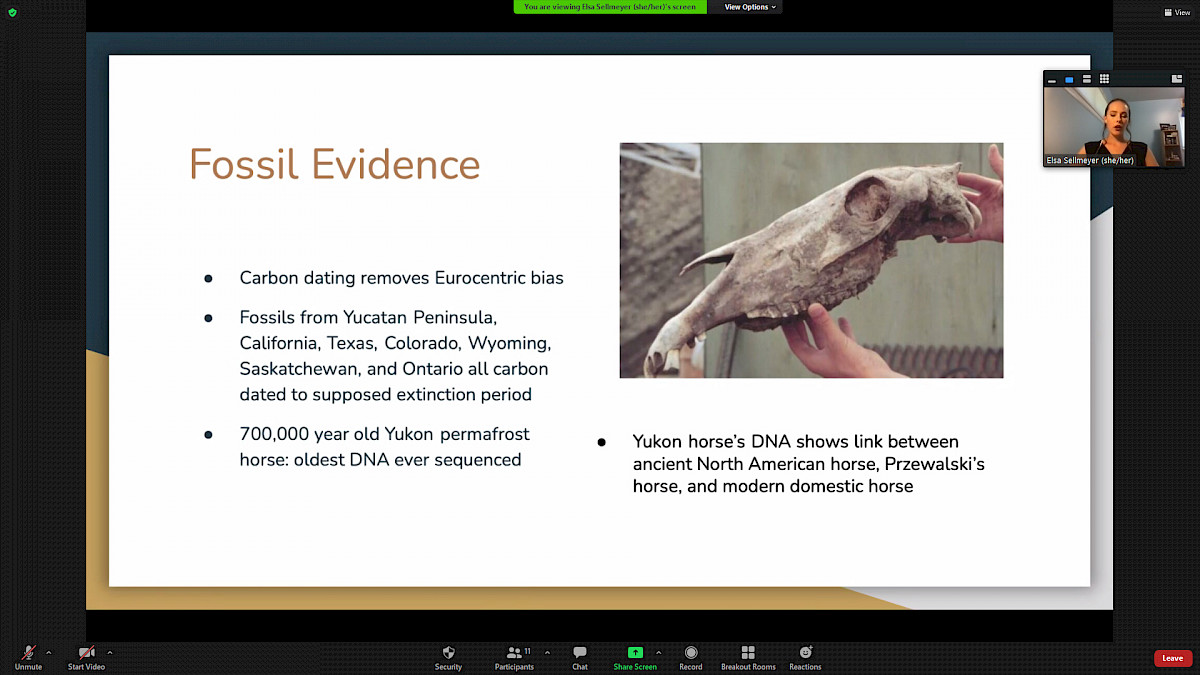1200x675 pixels.
Task: Open the Security shield menu
Action: (448, 657)
